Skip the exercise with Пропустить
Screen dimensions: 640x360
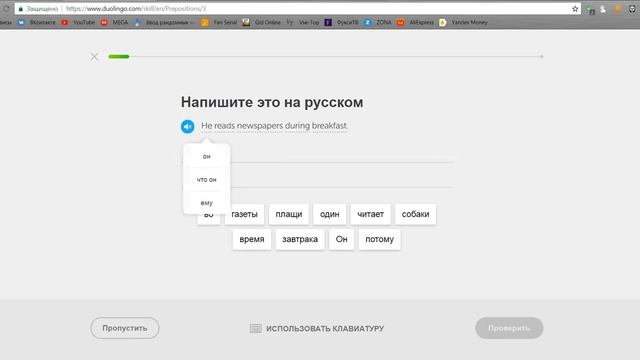[x=125, y=328]
